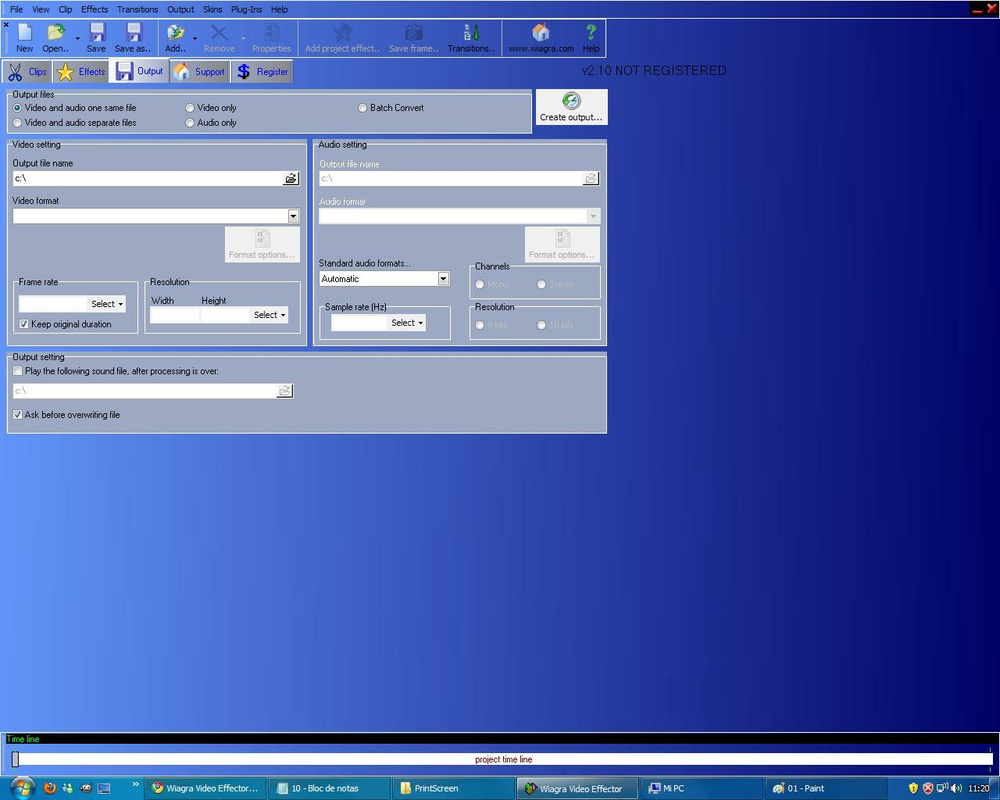Select the Stereo channel option
This screenshot has width=1000, height=800.
[555, 285]
